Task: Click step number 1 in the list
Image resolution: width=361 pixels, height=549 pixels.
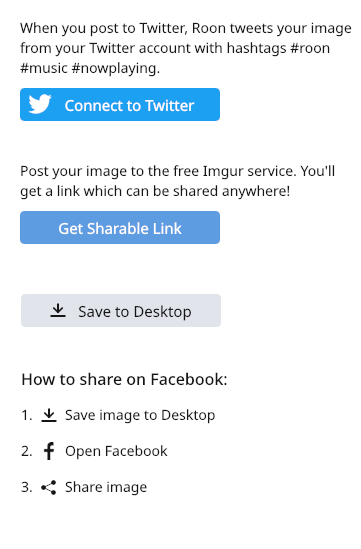Action: pyautogui.click(x=27, y=415)
